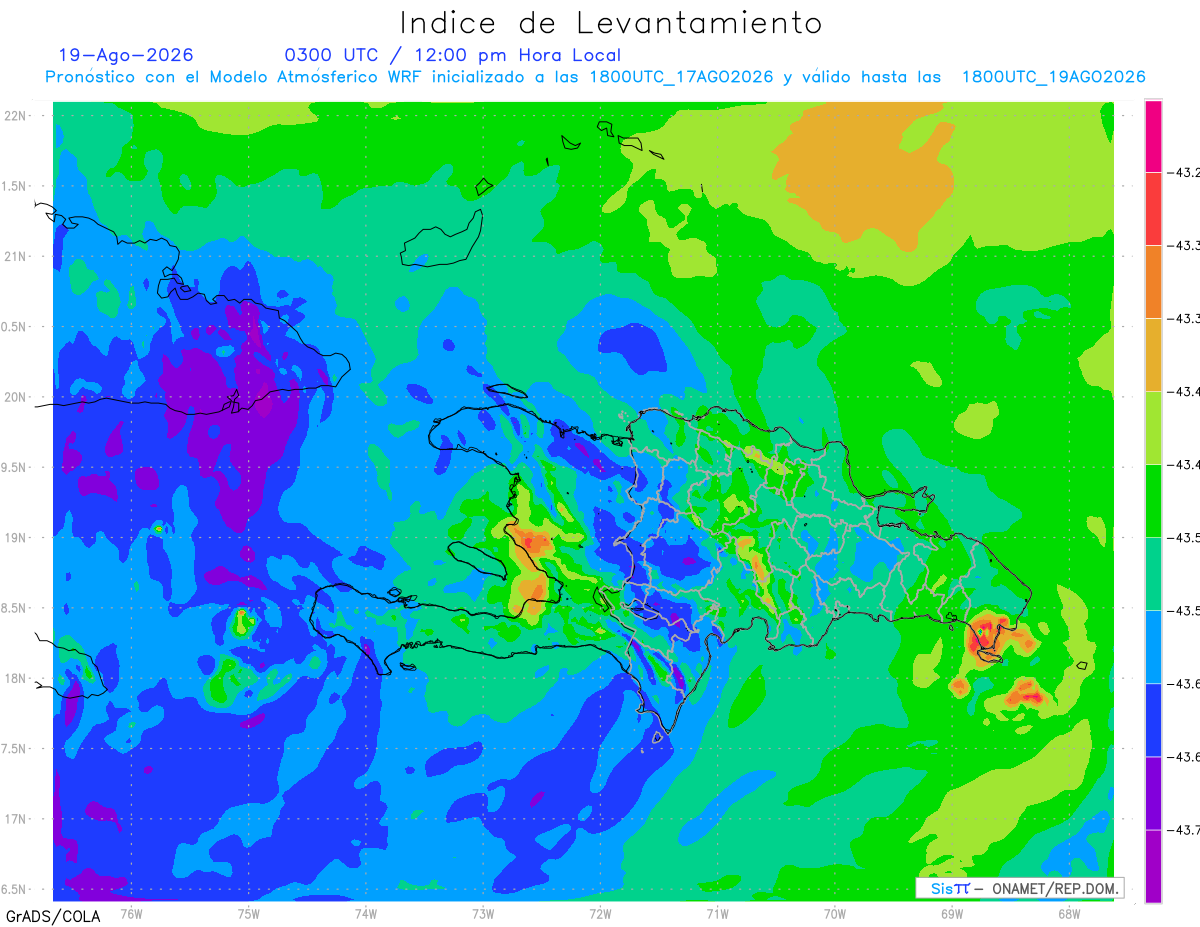Image resolution: width=1200 pixels, height=927 pixels.
Task: Choose the dark blue color scale swatch
Action: [x=1153, y=720]
